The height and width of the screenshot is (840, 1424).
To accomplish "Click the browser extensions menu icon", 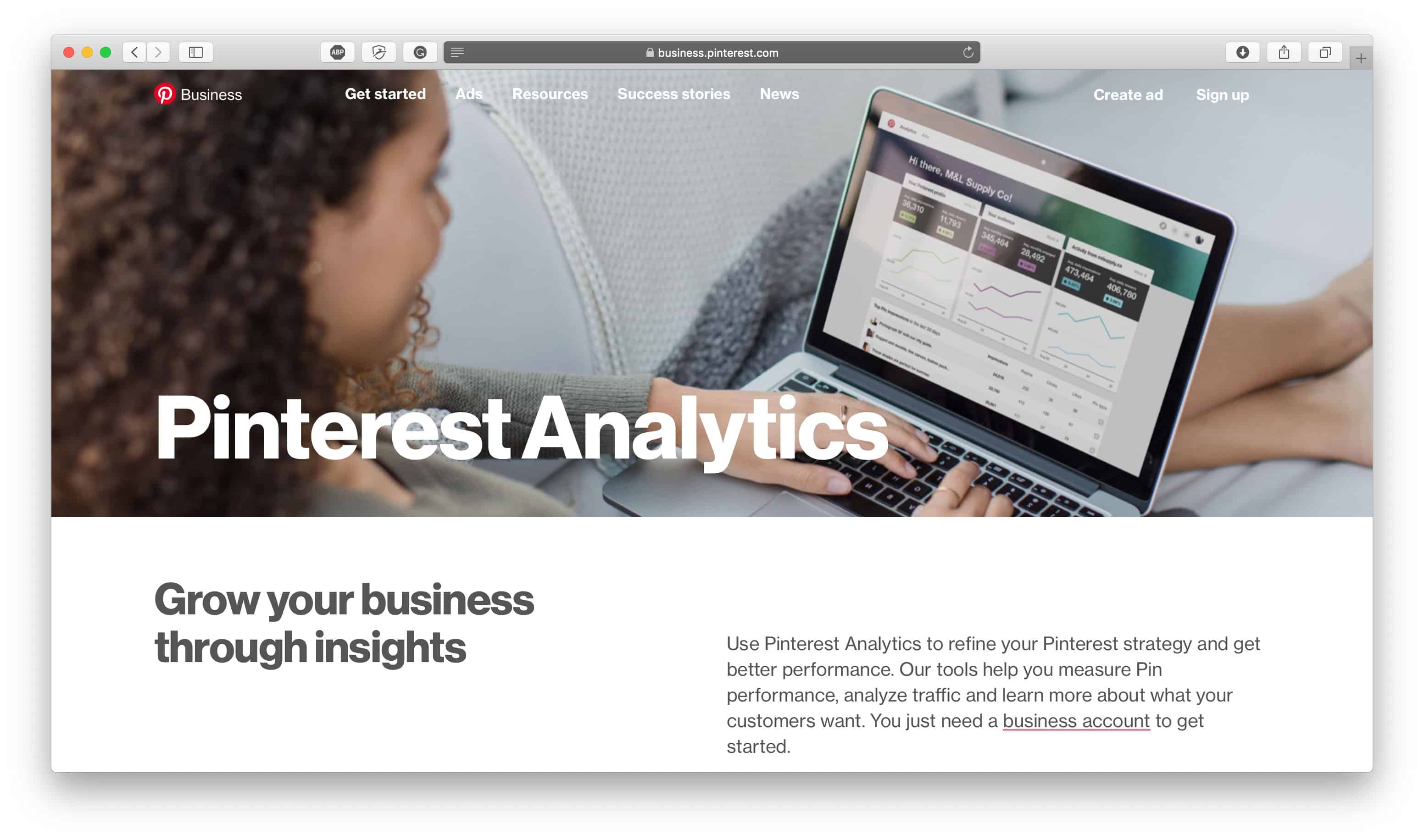I will [458, 52].
